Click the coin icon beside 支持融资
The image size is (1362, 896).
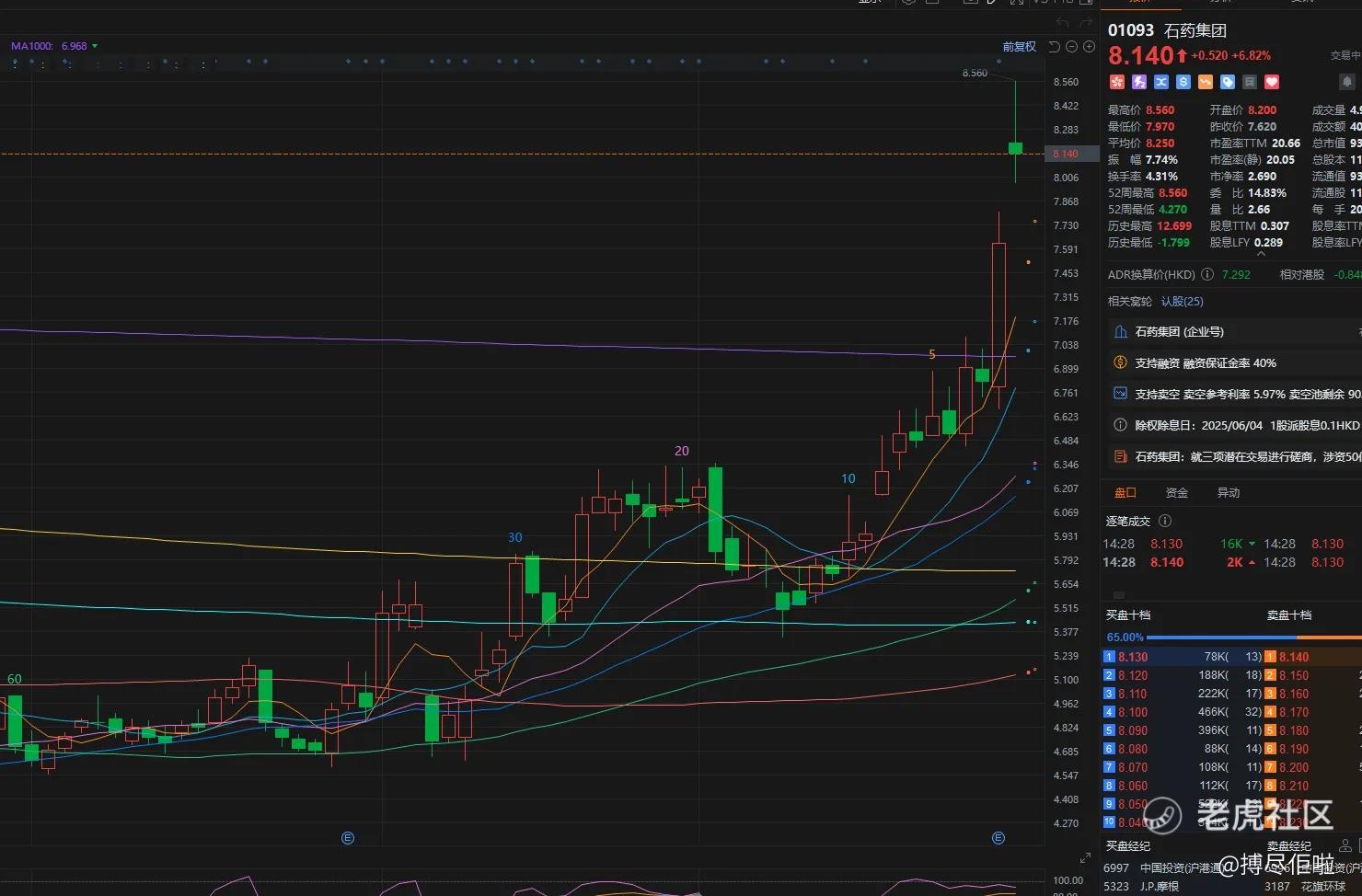pyautogui.click(x=1120, y=362)
